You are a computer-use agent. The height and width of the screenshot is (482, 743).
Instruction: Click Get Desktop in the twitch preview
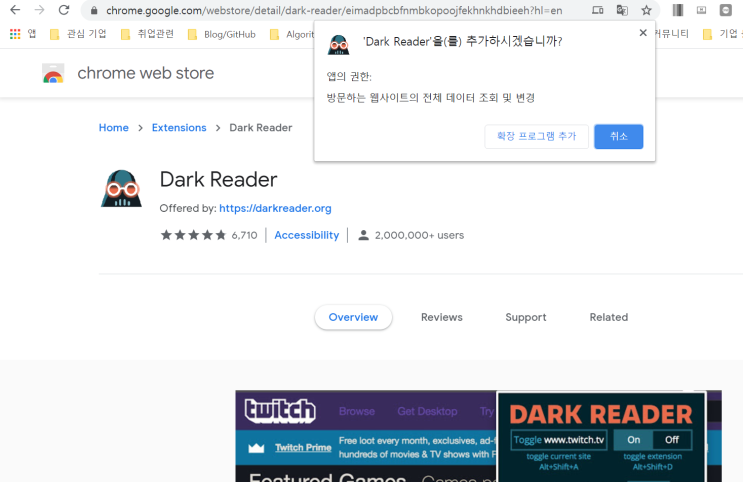click(427, 411)
